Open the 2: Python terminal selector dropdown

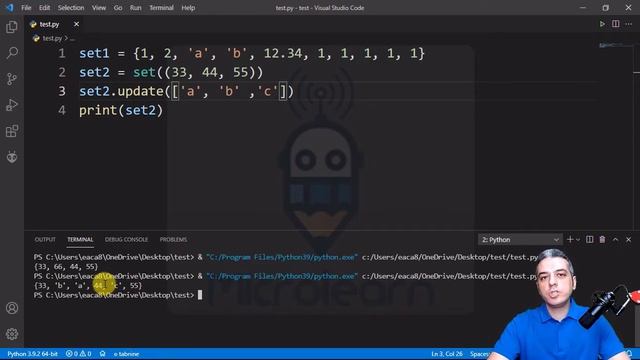coord(520,240)
